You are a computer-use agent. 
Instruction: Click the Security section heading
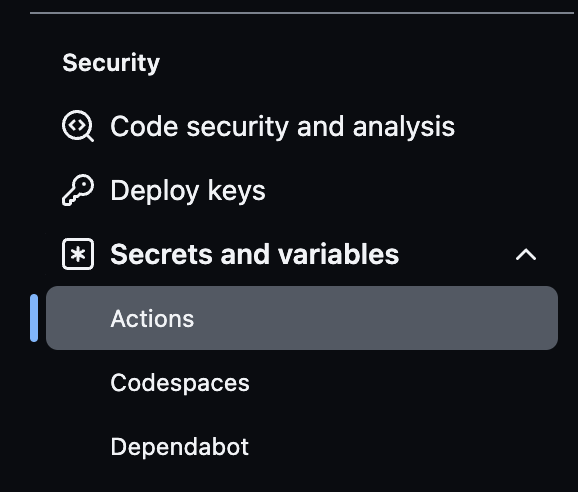tap(111, 63)
